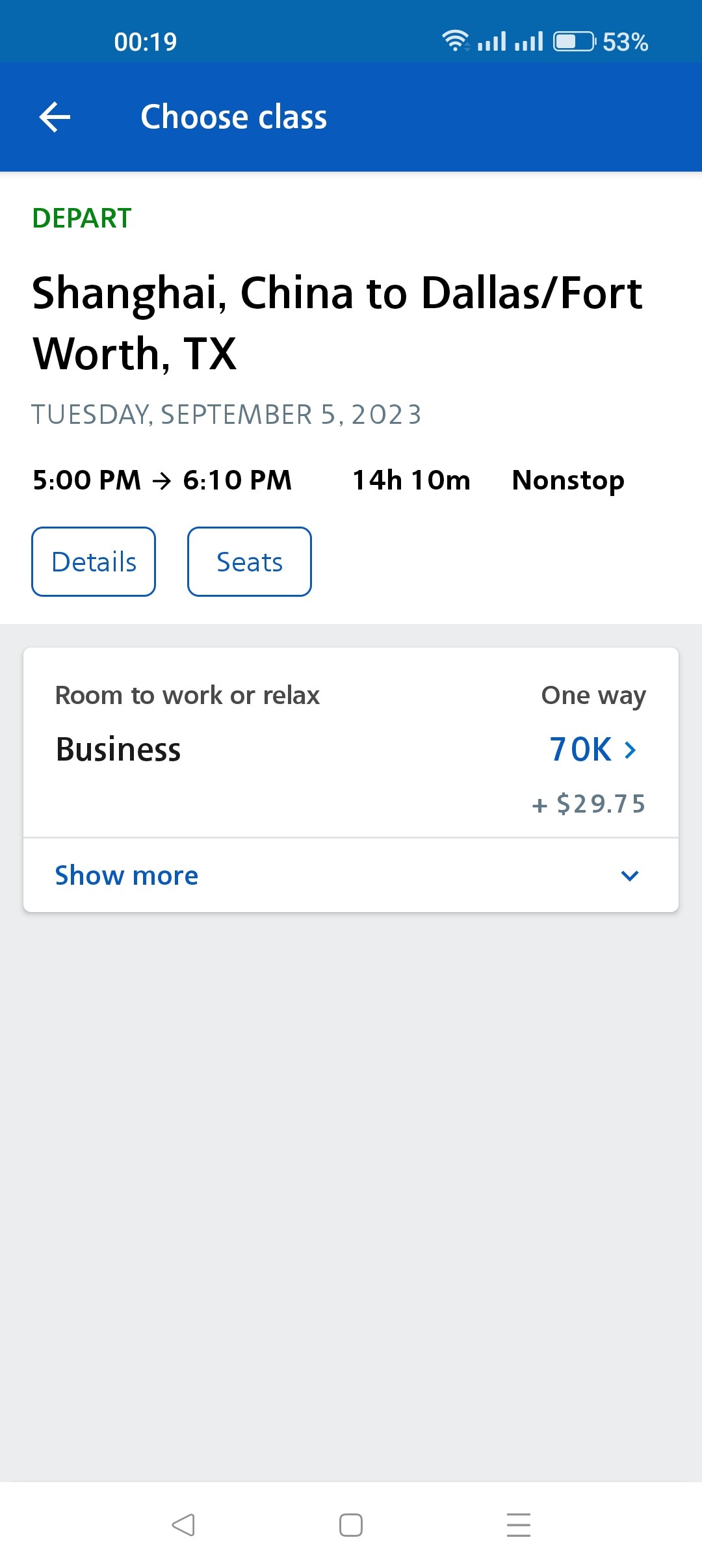Viewport: 702px width, 1568px height.
Task: Tap the Choose class page title
Action: (x=234, y=117)
